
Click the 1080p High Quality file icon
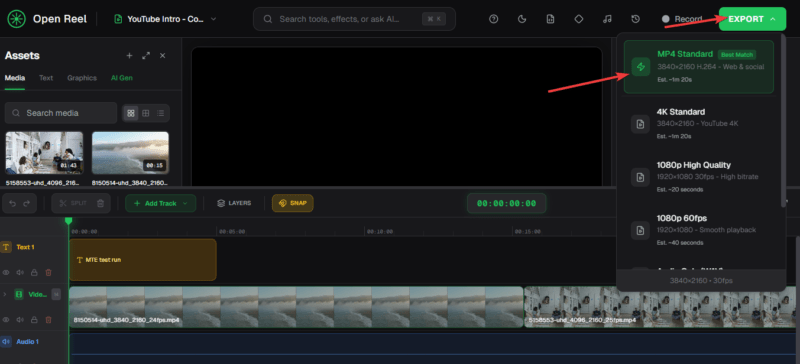coord(640,177)
